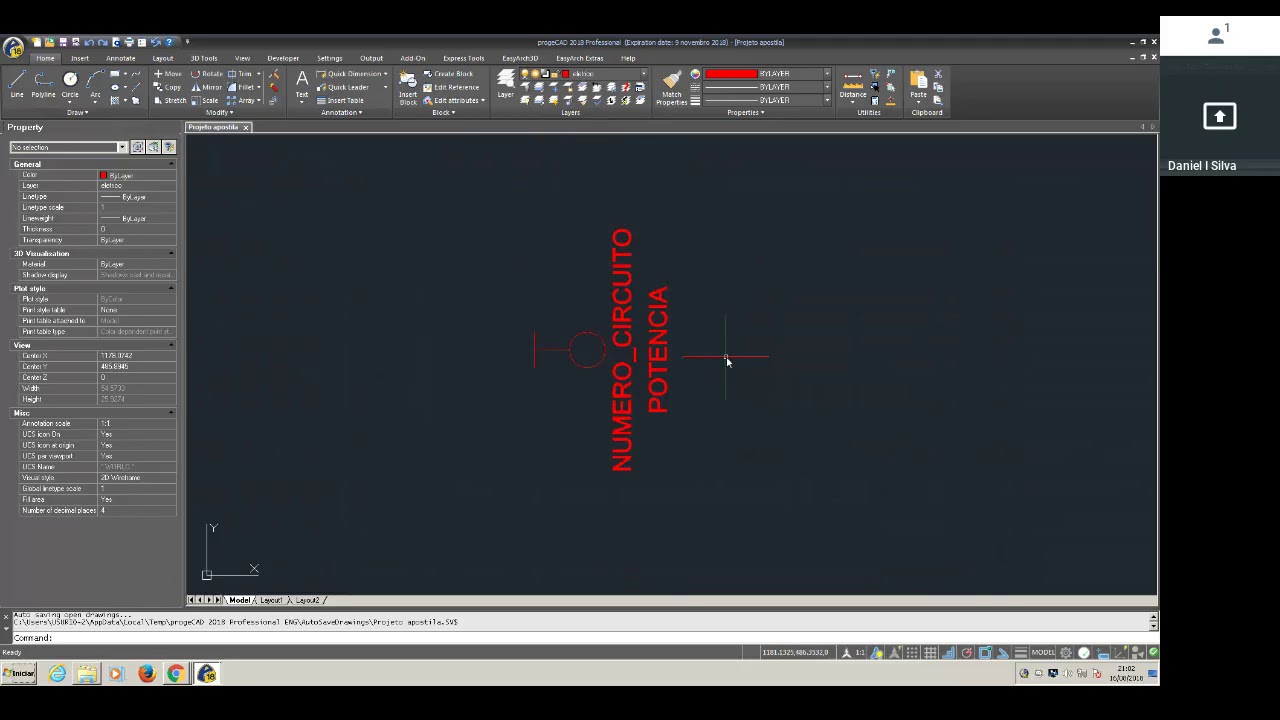
Task: Expand the Modify panel
Action: [x=219, y=112]
